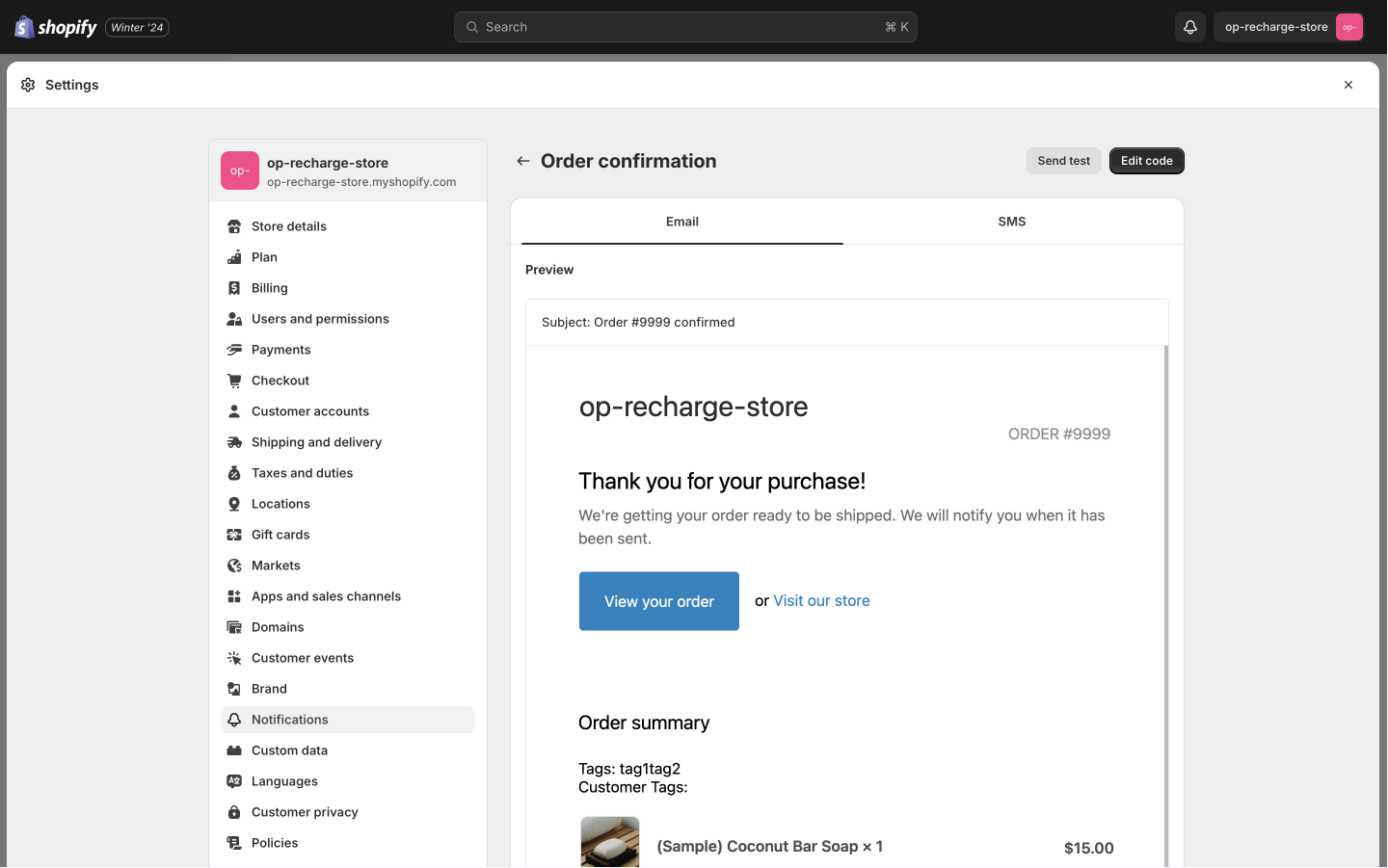Click the Subject: Order #9999 confirmed line
The image size is (1388, 868).
(638, 323)
